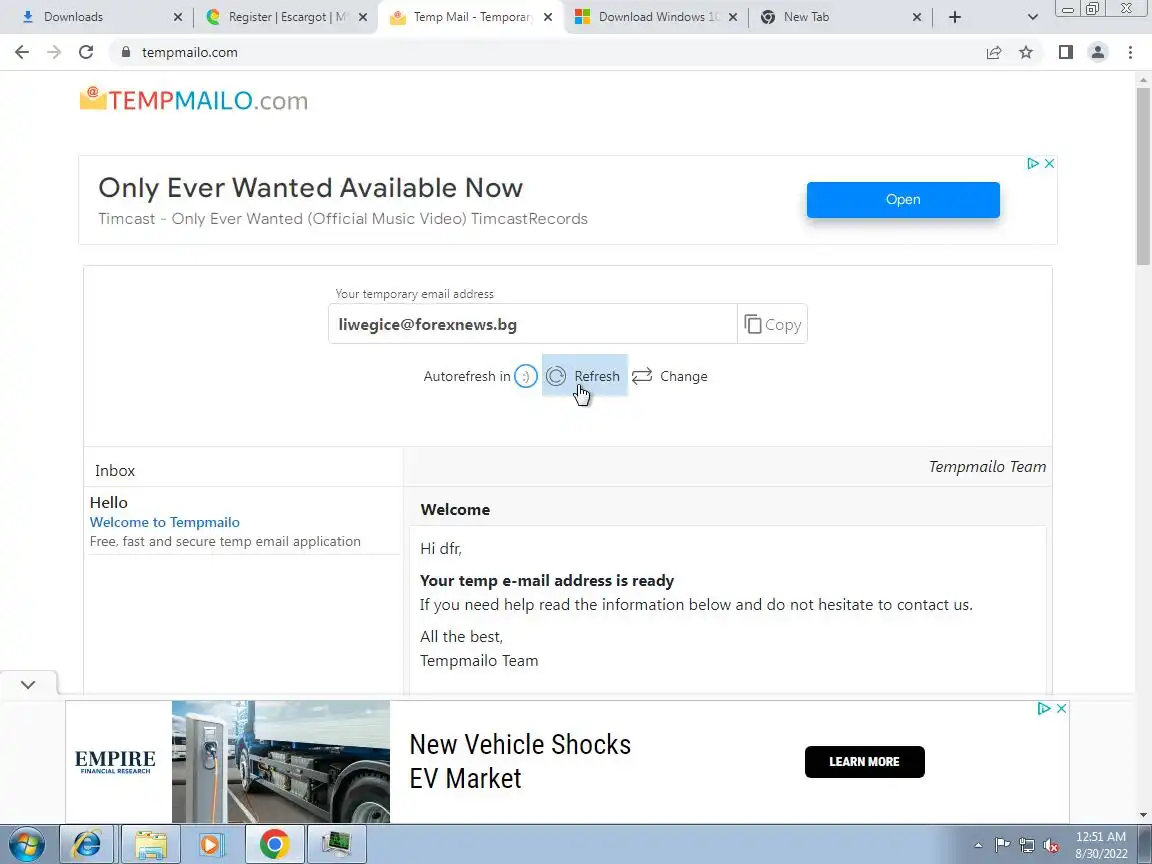Copy the temporary email address
Image resolution: width=1152 pixels, height=864 pixels.
pyautogui.click(x=772, y=324)
